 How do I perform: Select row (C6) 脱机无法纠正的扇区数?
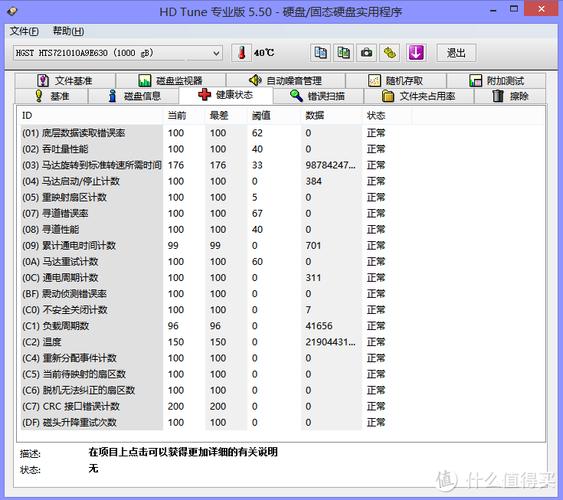[215, 390]
